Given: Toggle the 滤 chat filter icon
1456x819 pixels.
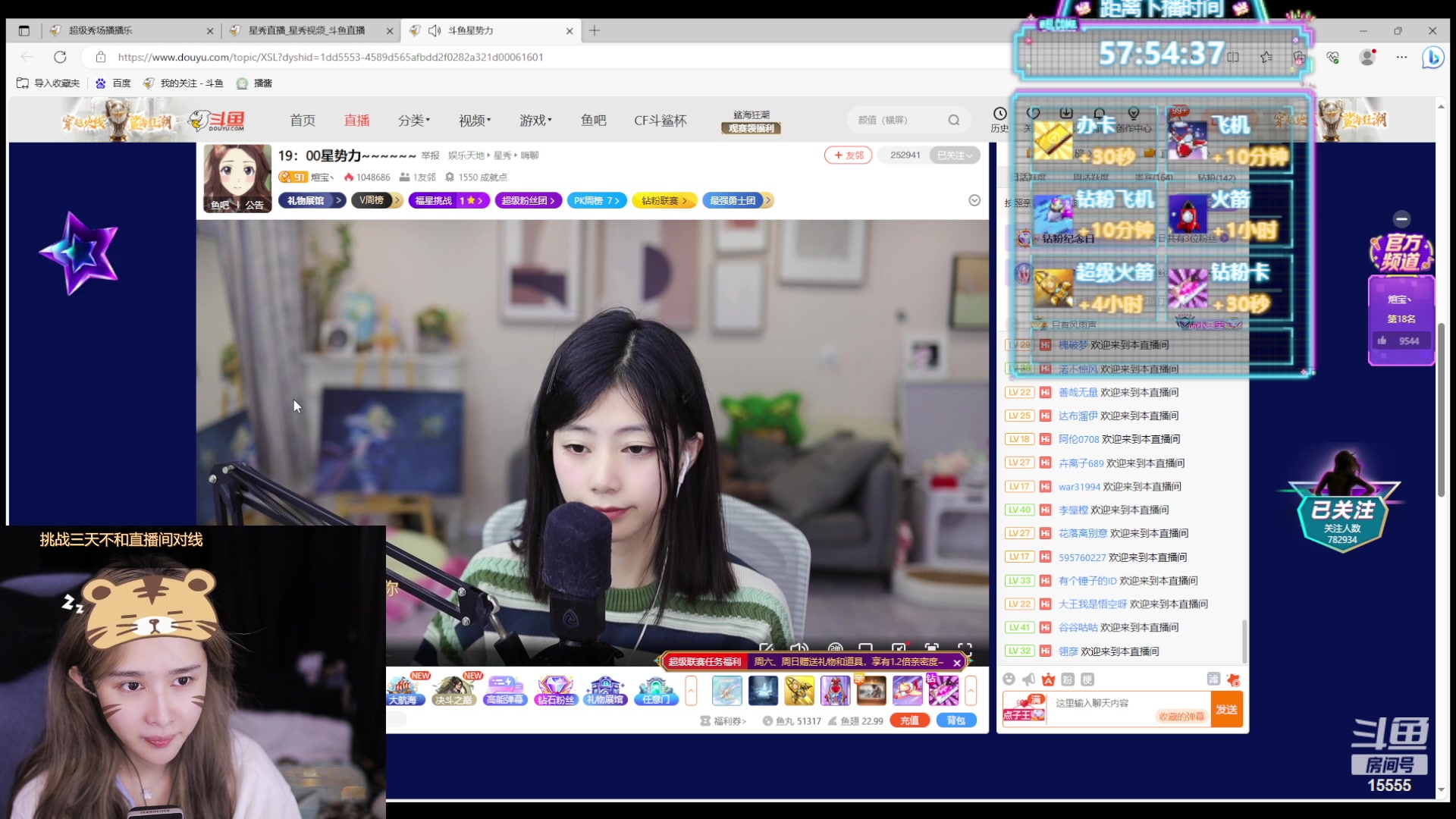Looking at the screenshot, I should click(x=1213, y=679).
